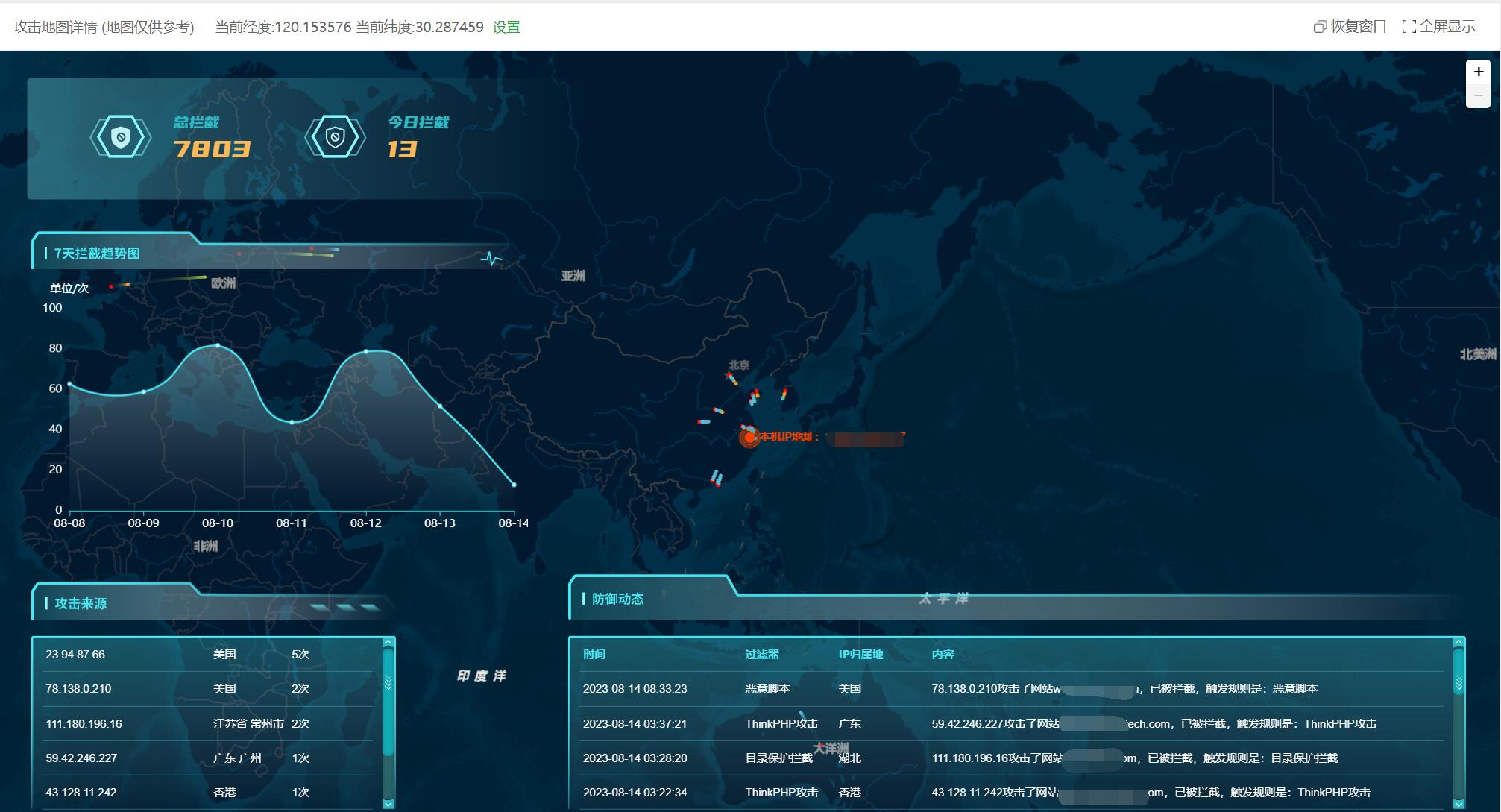Click the 08-13 data point on trend chart

pyautogui.click(x=440, y=406)
